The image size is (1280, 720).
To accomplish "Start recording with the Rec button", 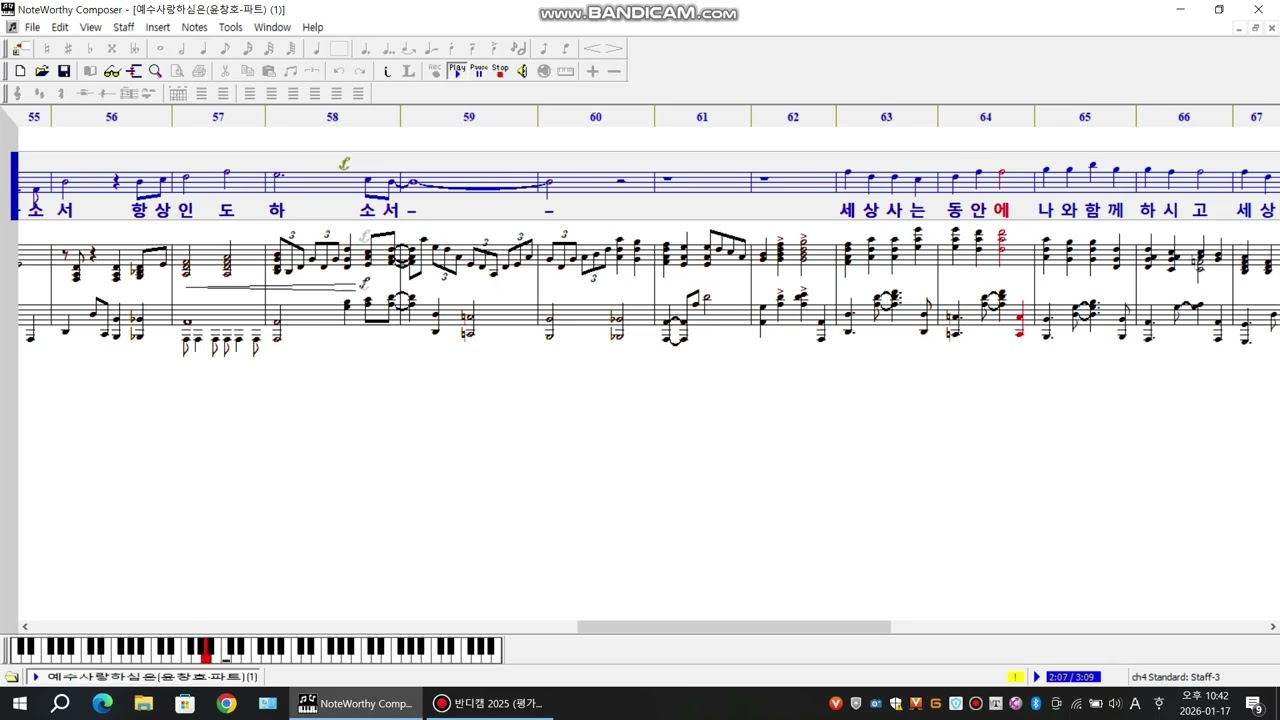I will pyautogui.click(x=435, y=71).
